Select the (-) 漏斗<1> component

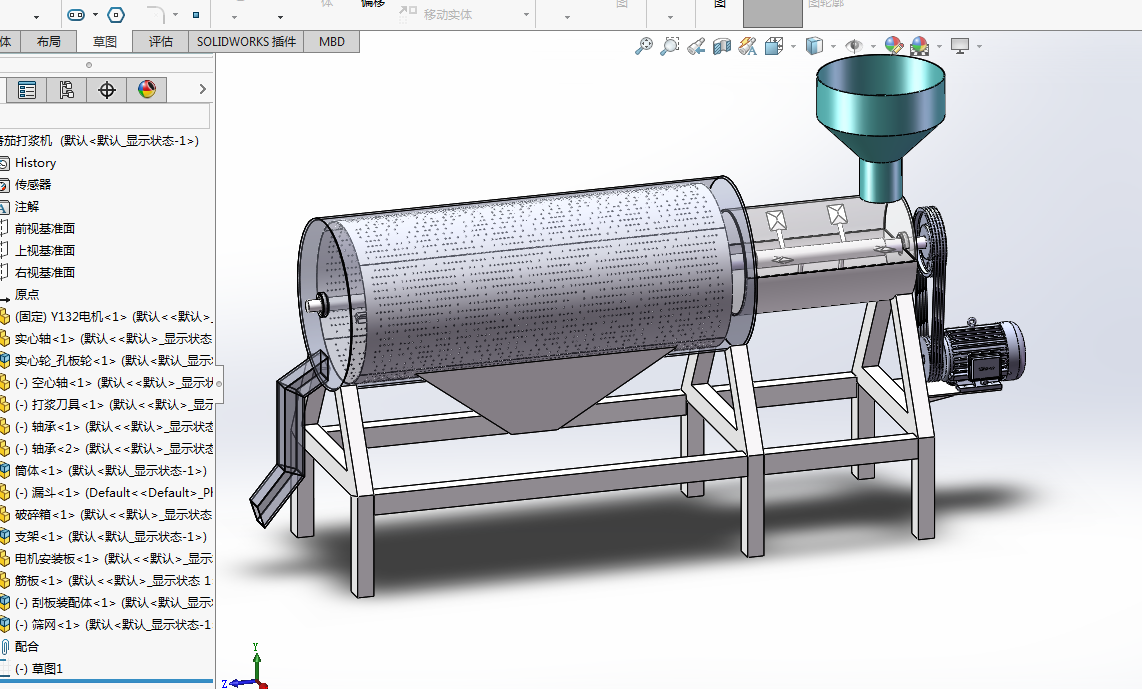pyautogui.click(x=113, y=492)
